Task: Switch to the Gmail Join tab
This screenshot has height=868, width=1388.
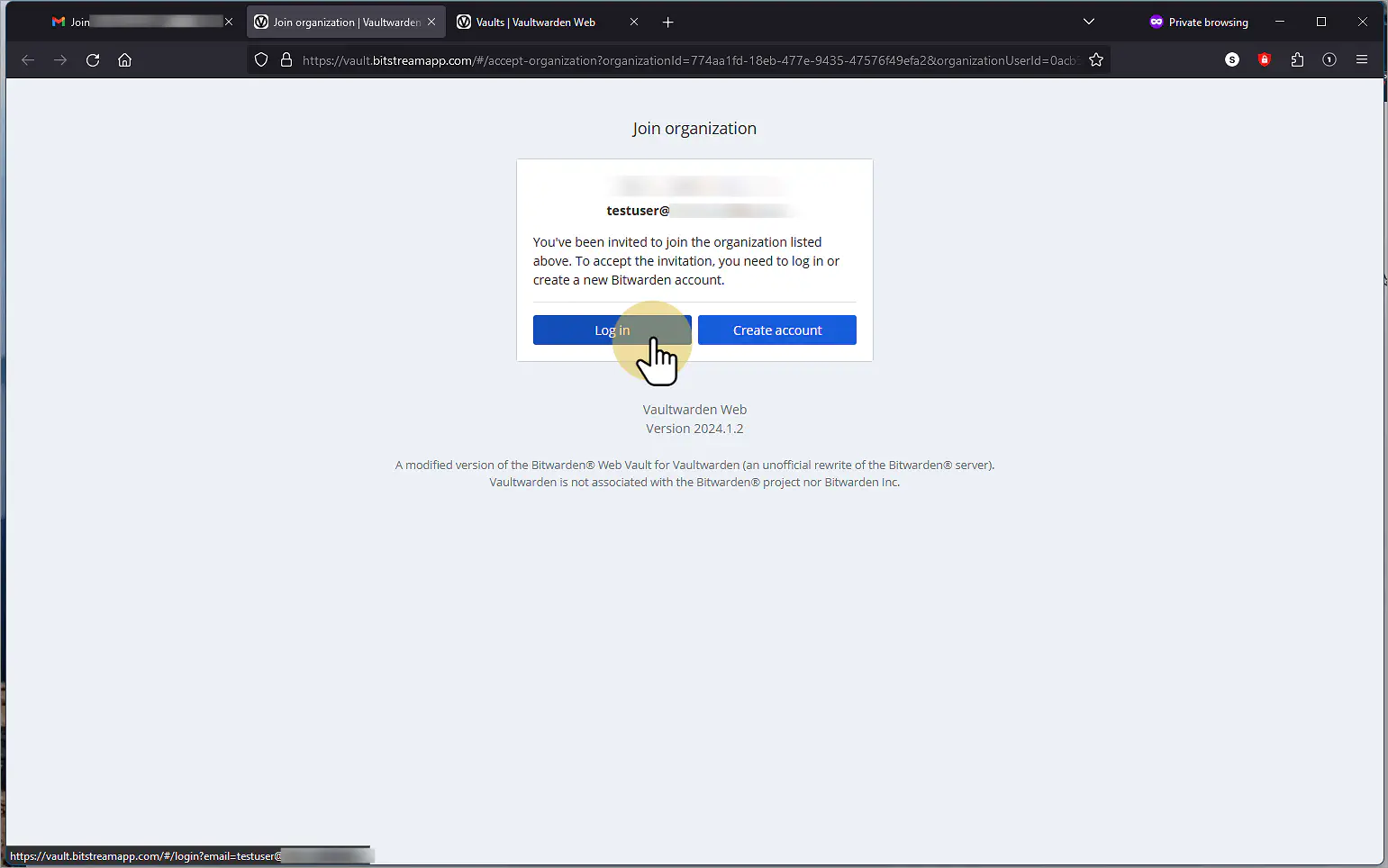Action: (x=141, y=23)
